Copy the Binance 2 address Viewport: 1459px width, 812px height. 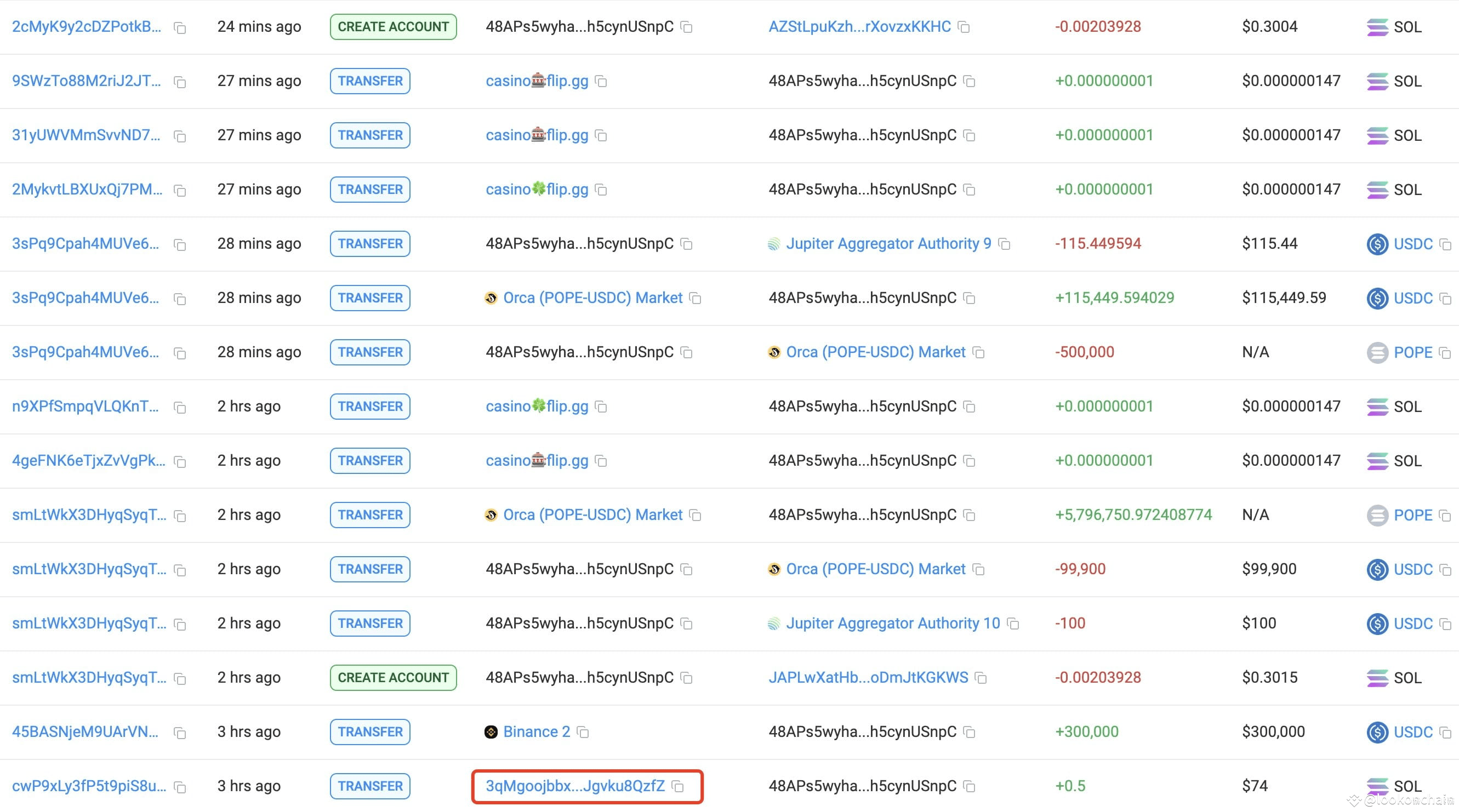[583, 732]
